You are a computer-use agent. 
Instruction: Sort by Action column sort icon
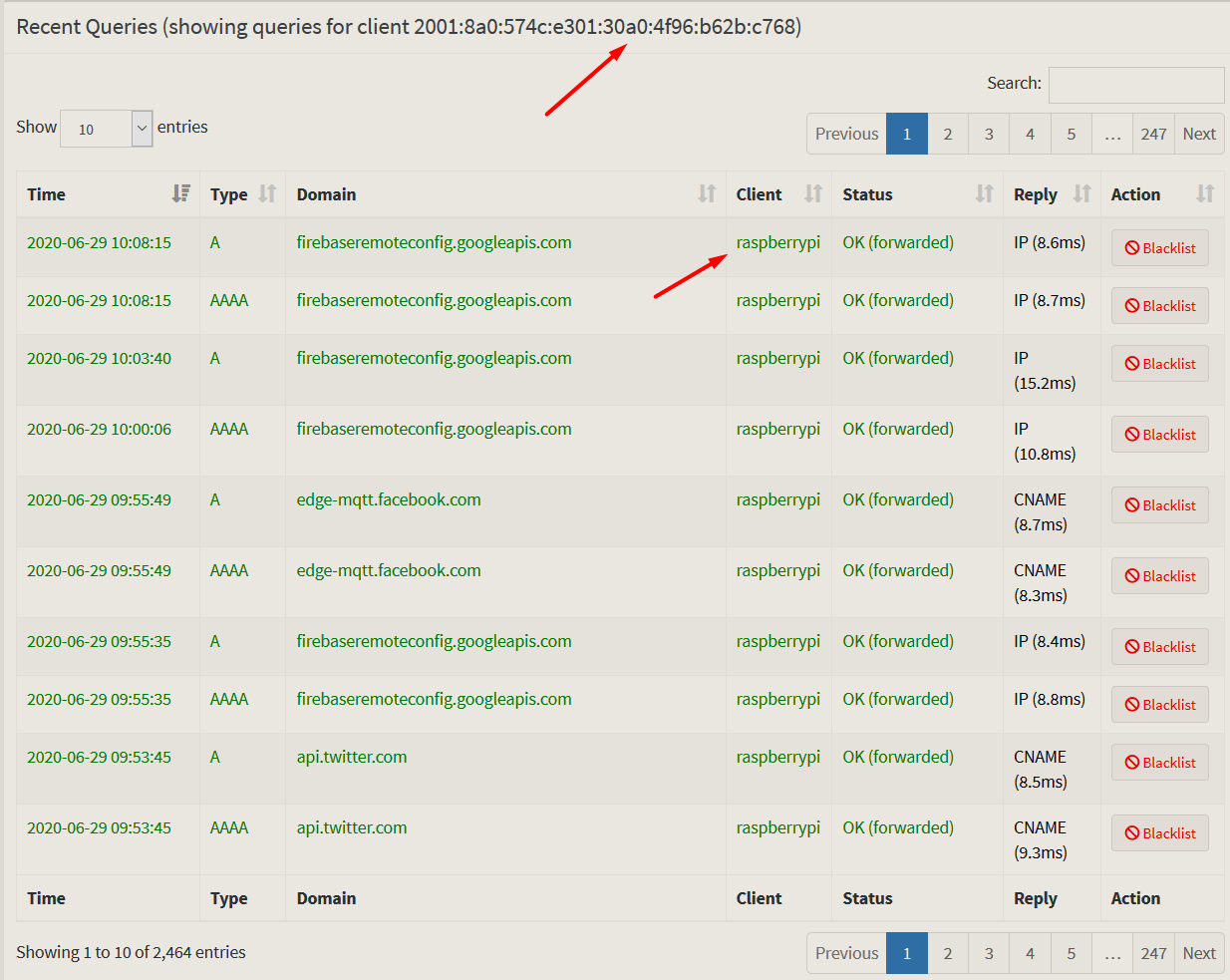coord(1205,193)
